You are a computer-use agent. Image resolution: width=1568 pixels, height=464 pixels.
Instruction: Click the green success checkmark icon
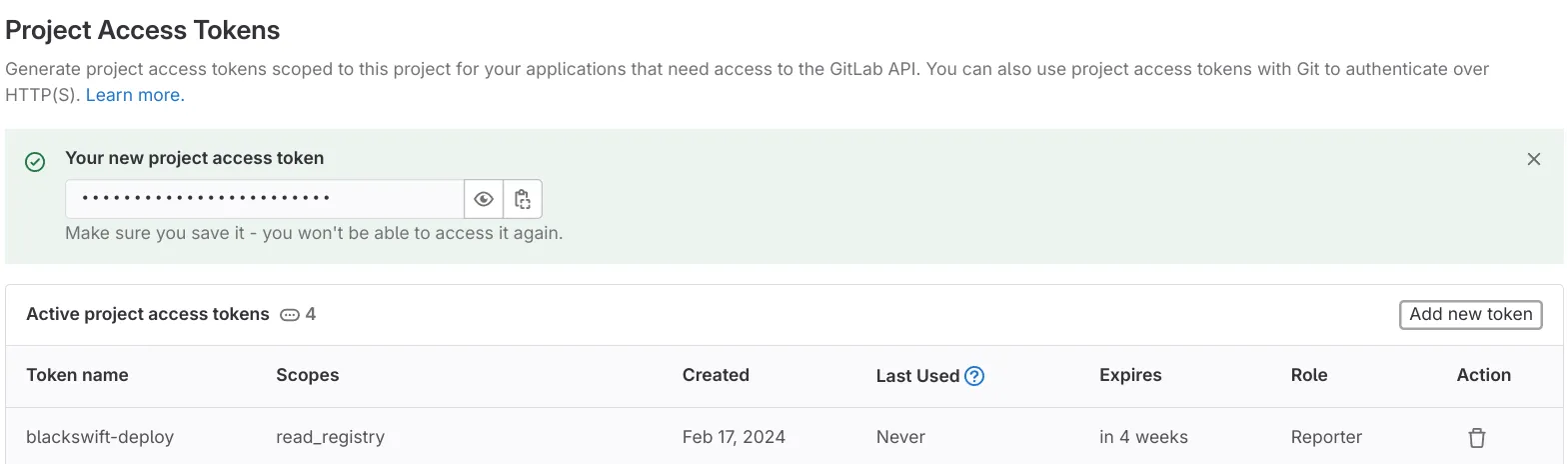[35, 162]
